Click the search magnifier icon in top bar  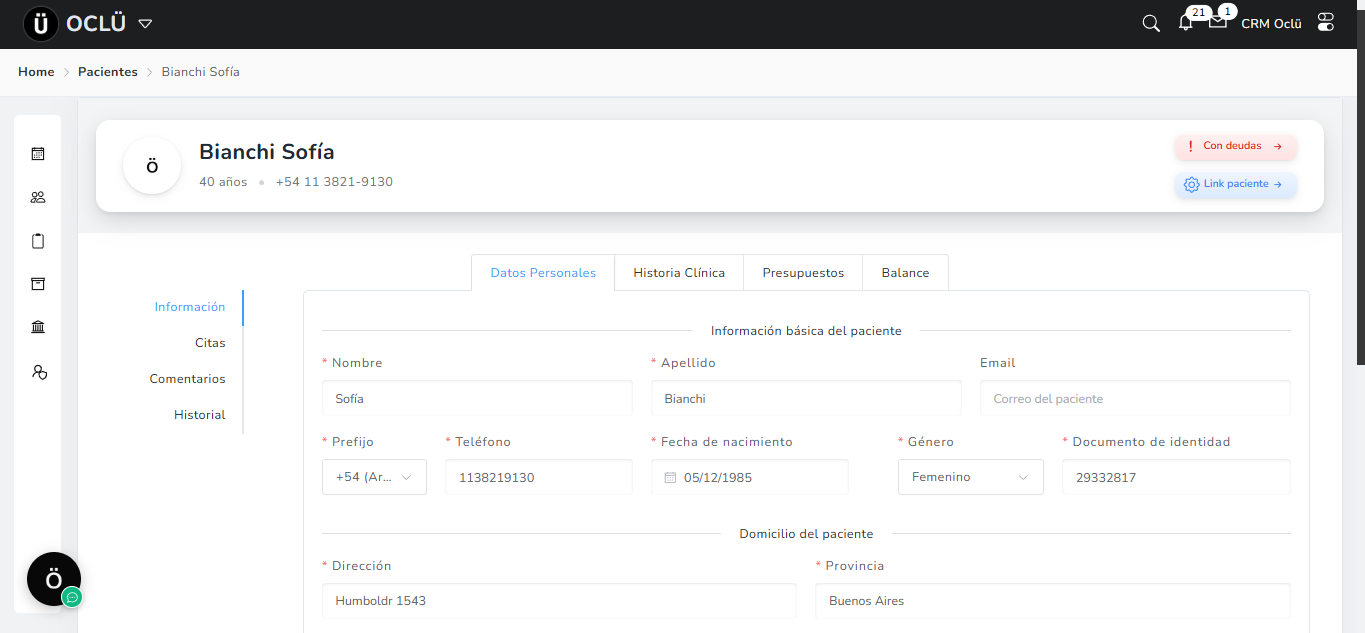tap(1151, 23)
